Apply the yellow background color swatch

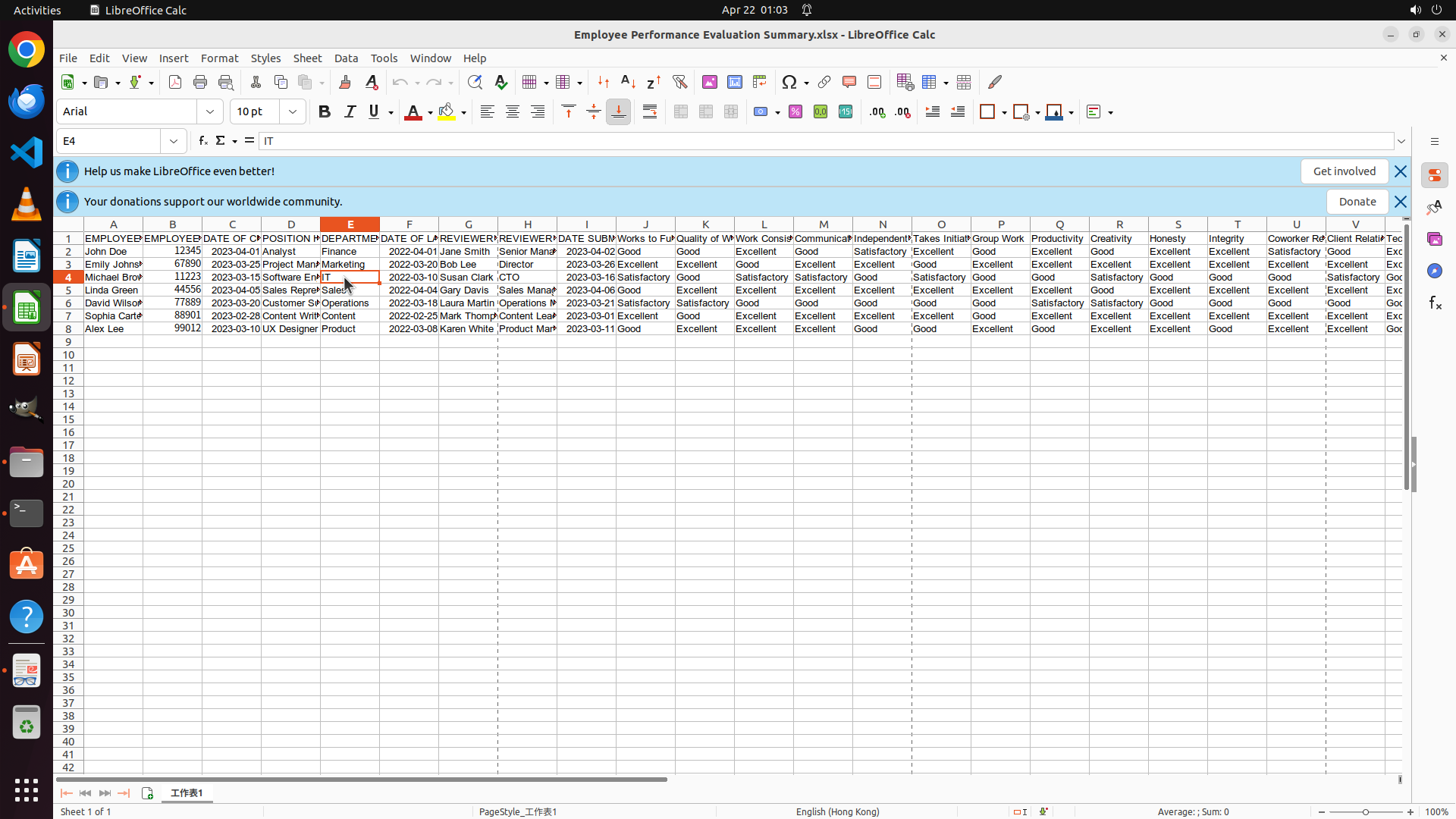coord(447,111)
